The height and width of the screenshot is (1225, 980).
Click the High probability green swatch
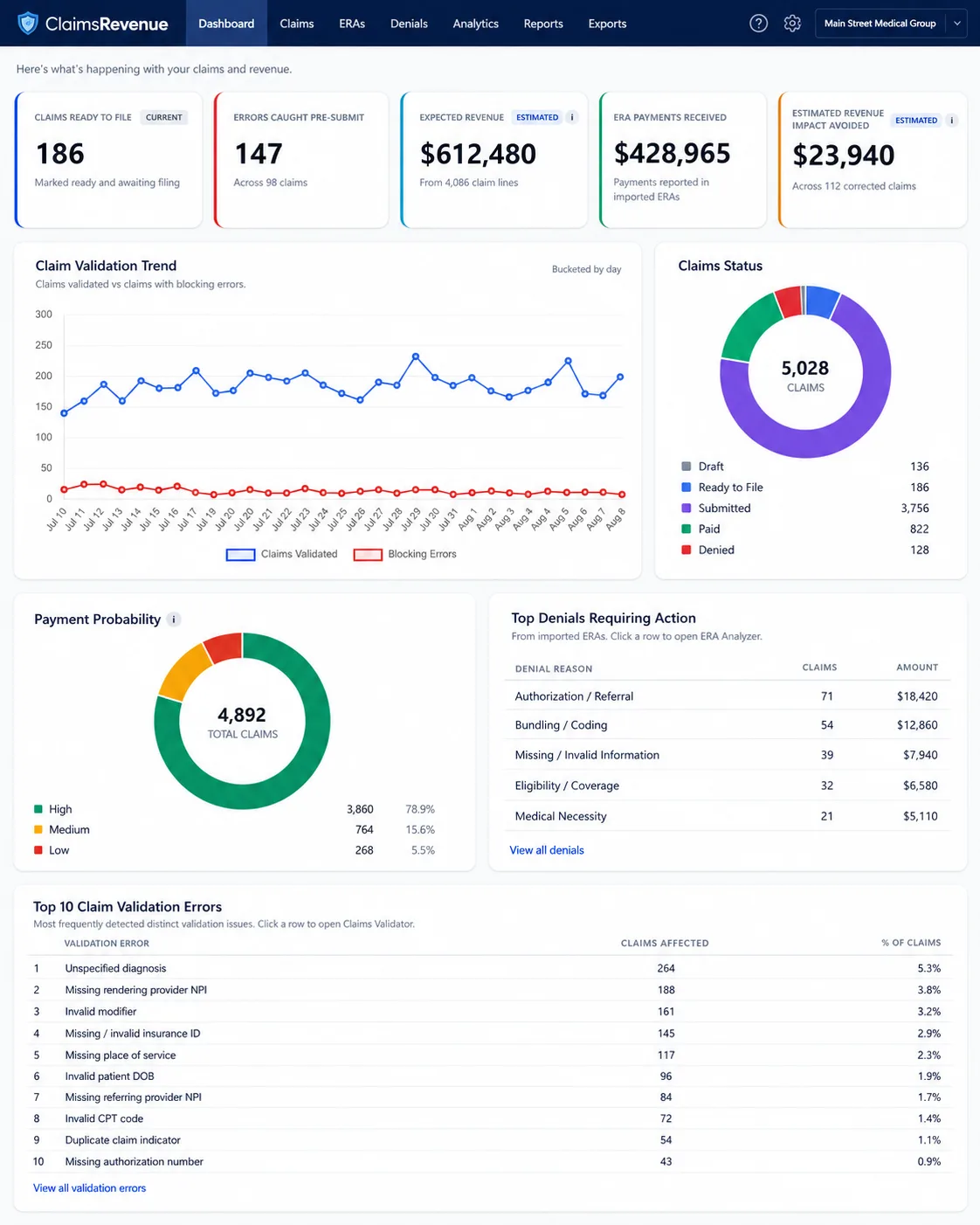point(38,809)
